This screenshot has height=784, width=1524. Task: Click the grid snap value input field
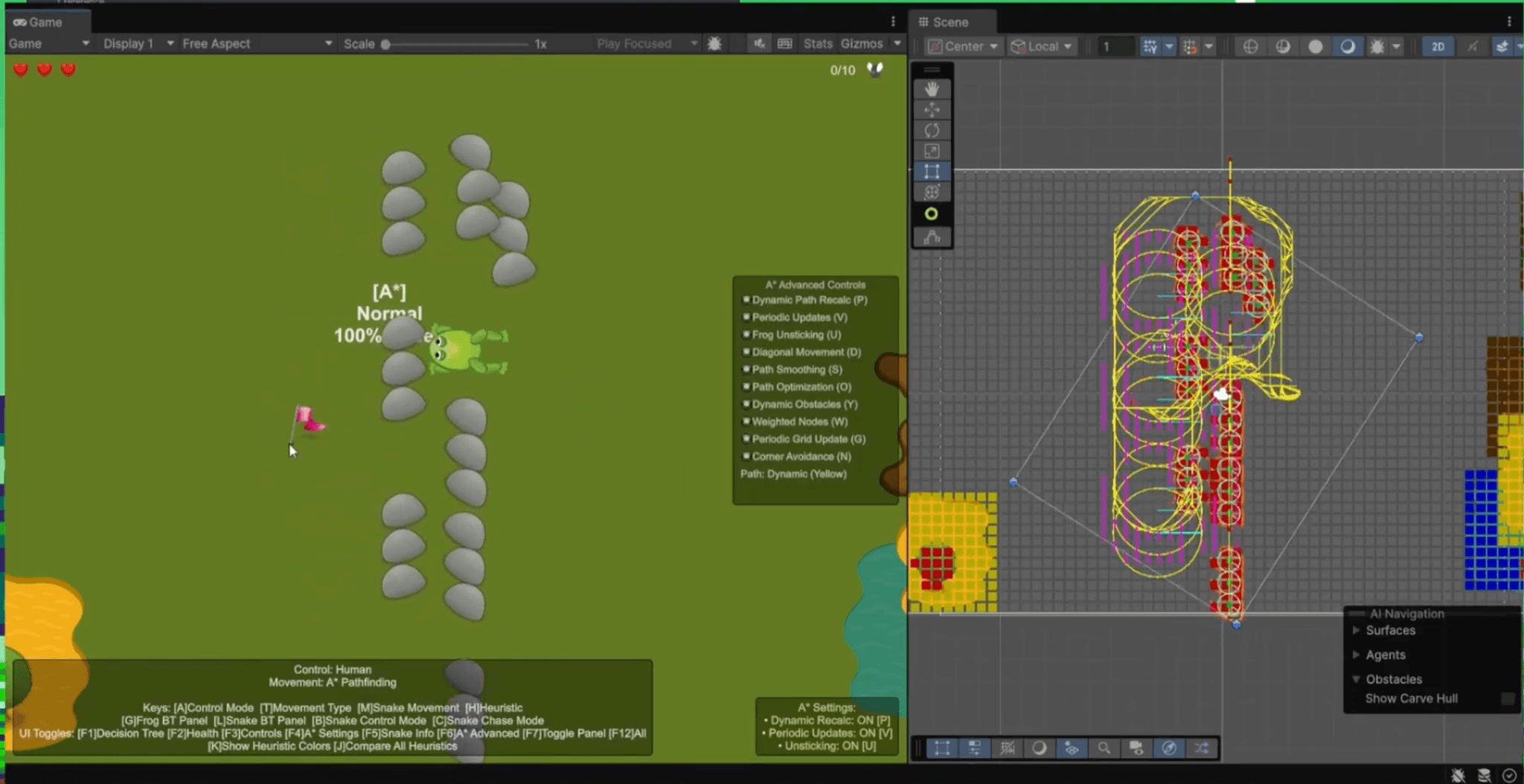pos(1115,46)
